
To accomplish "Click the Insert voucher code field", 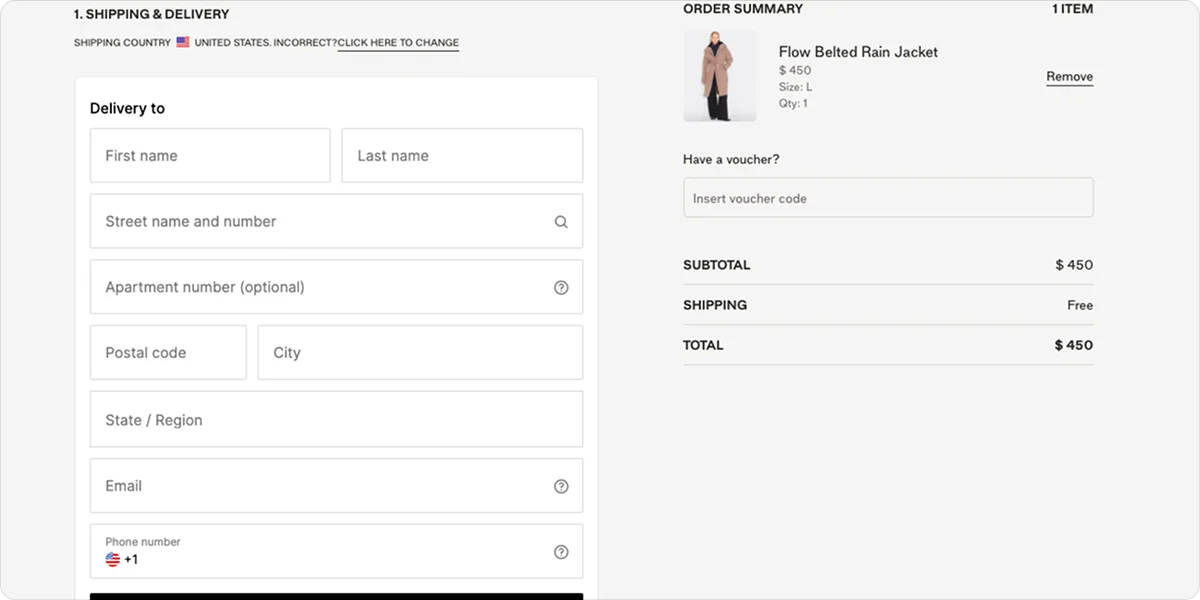I will [x=888, y=198].
